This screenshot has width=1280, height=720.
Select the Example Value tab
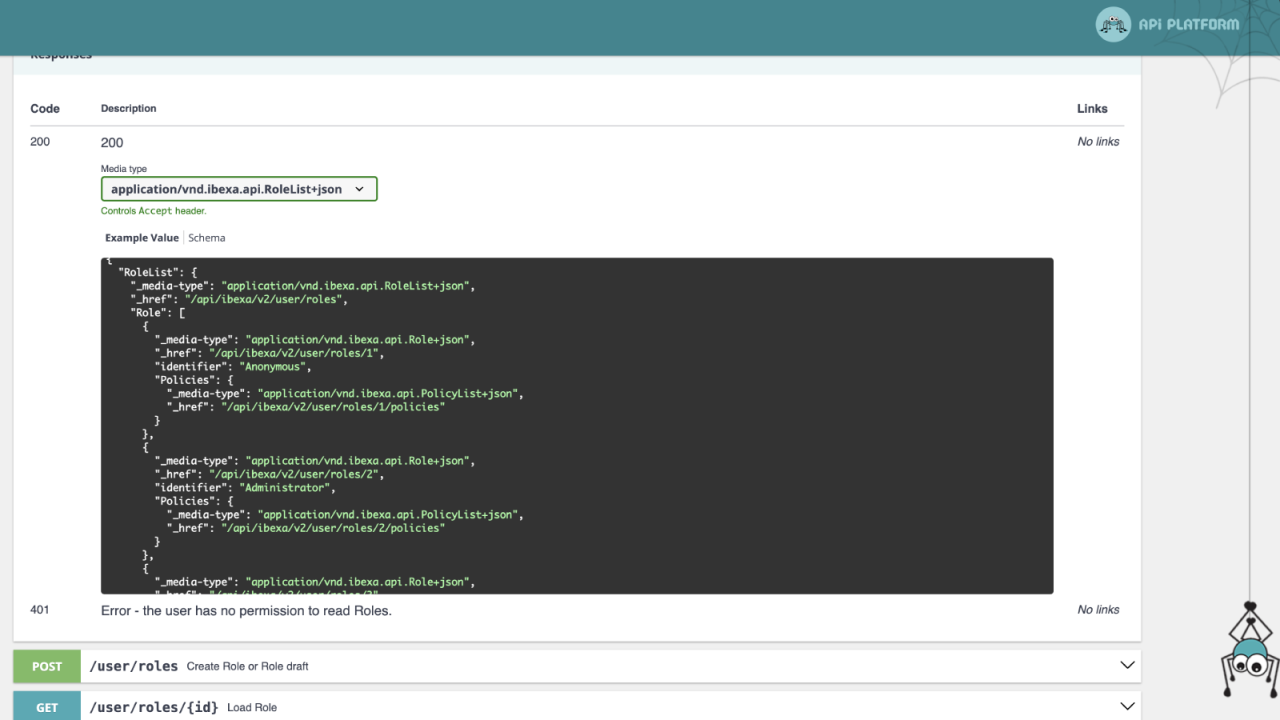(x=141, y=238)
